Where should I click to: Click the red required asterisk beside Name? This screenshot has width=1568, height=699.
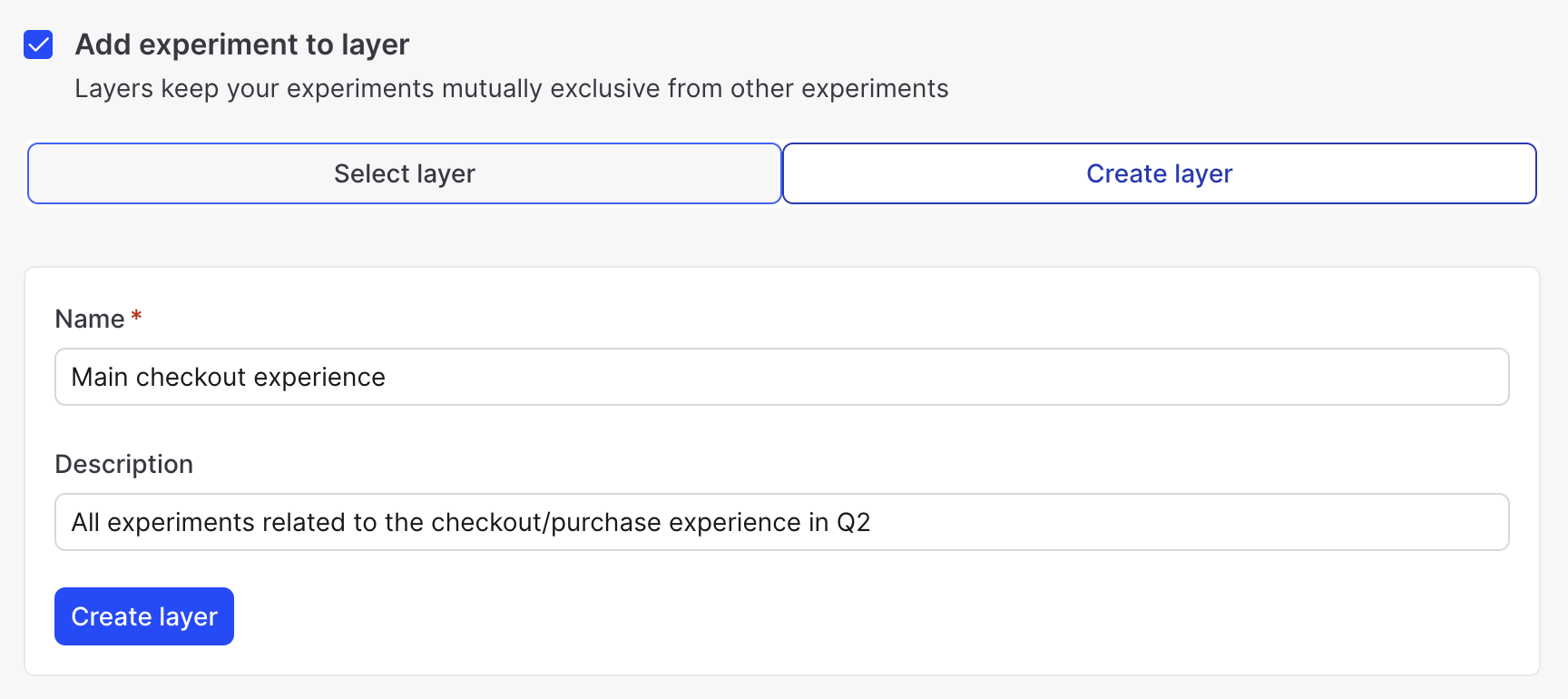coord(136,316)
